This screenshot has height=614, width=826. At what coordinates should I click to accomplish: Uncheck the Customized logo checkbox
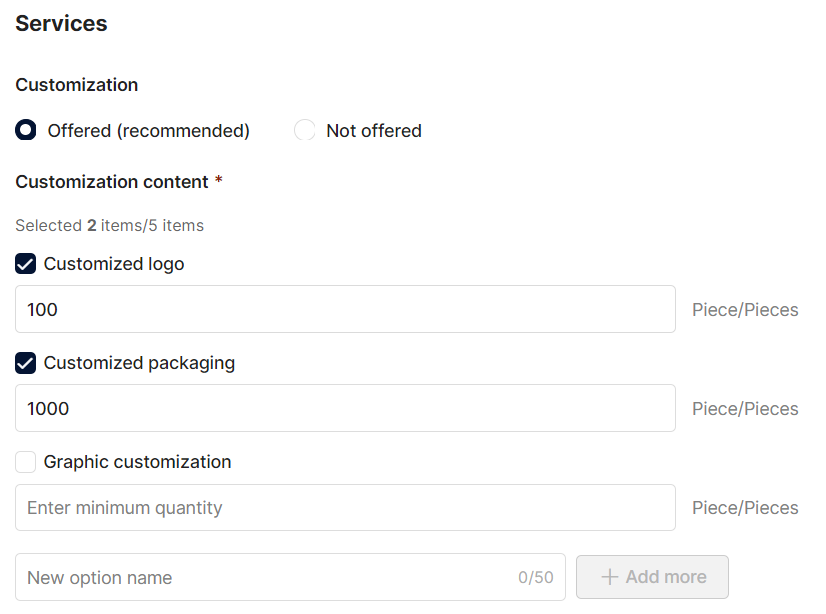(25, 264)
